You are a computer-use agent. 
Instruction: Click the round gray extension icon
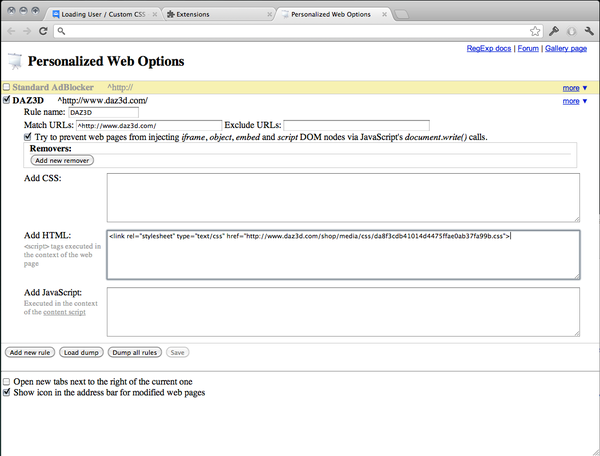pos(571,31)
